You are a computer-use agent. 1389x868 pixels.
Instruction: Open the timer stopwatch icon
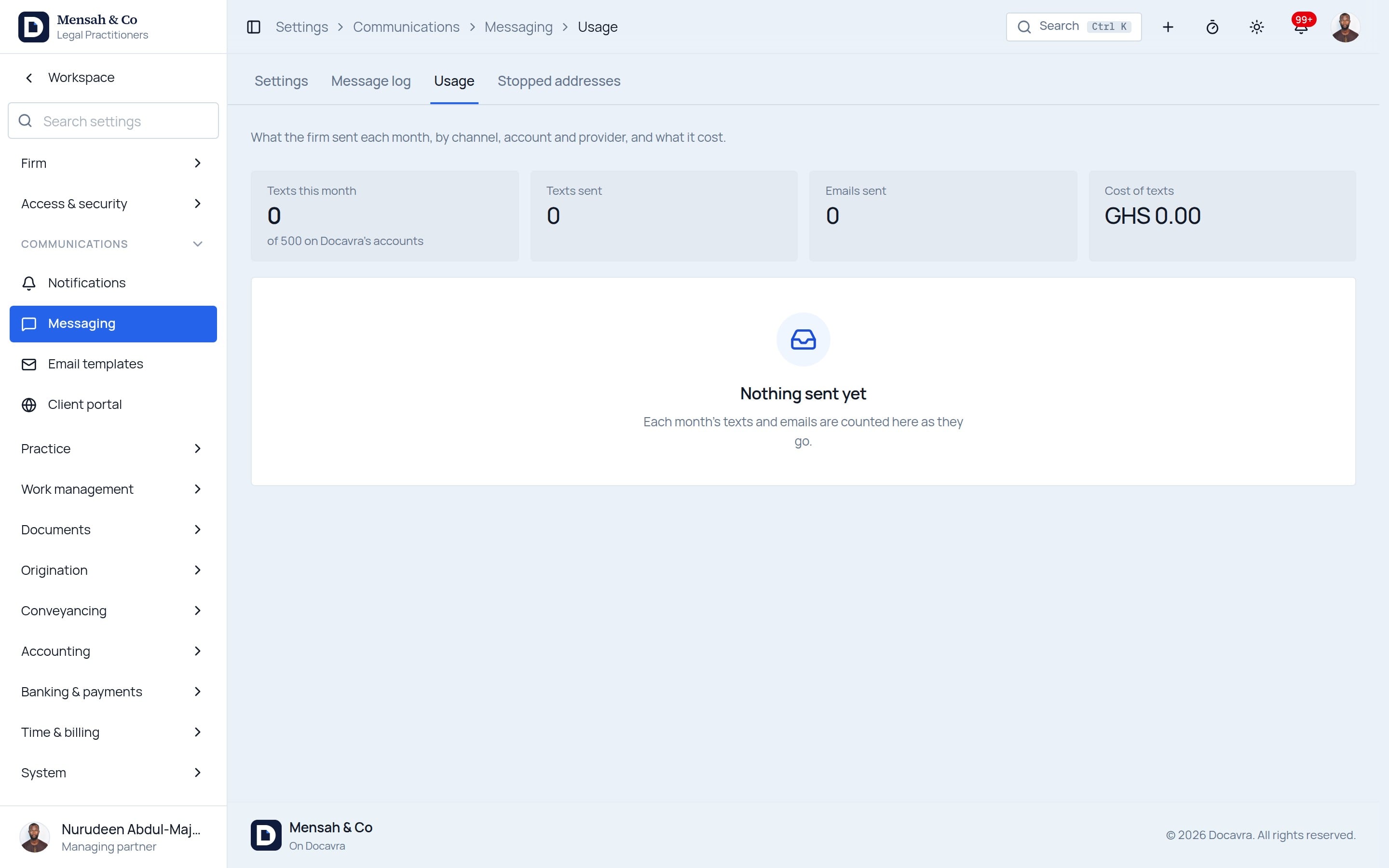pos(1212,27)
